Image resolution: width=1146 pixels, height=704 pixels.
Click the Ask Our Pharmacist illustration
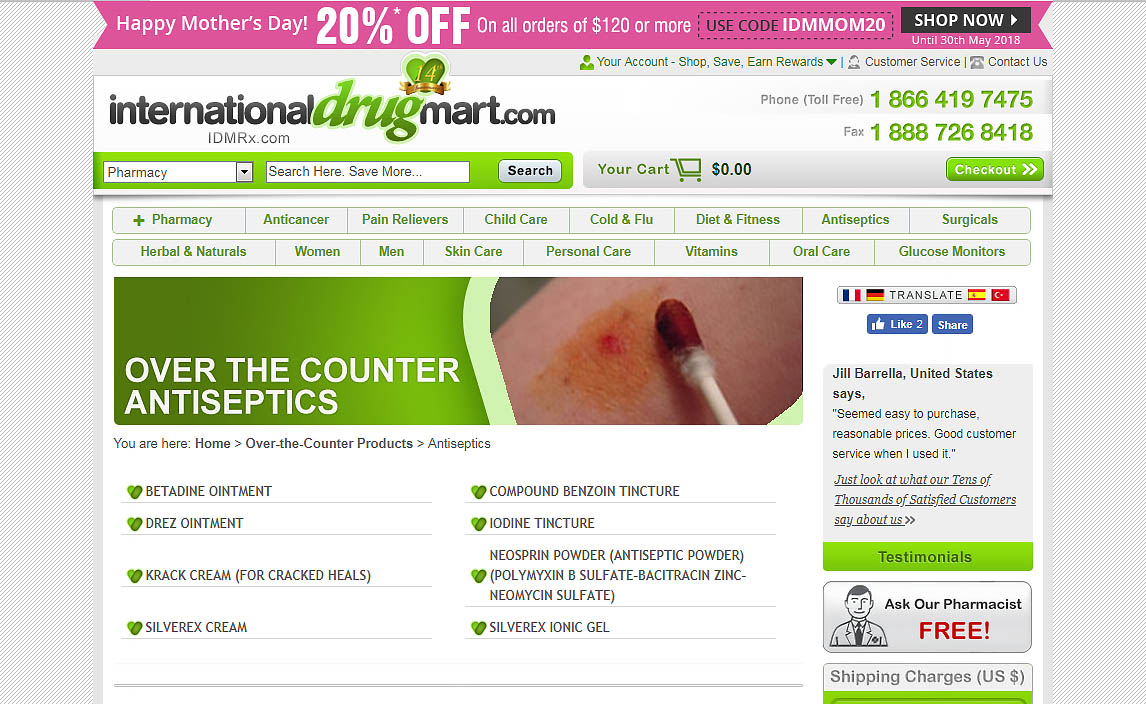point(860,616)
